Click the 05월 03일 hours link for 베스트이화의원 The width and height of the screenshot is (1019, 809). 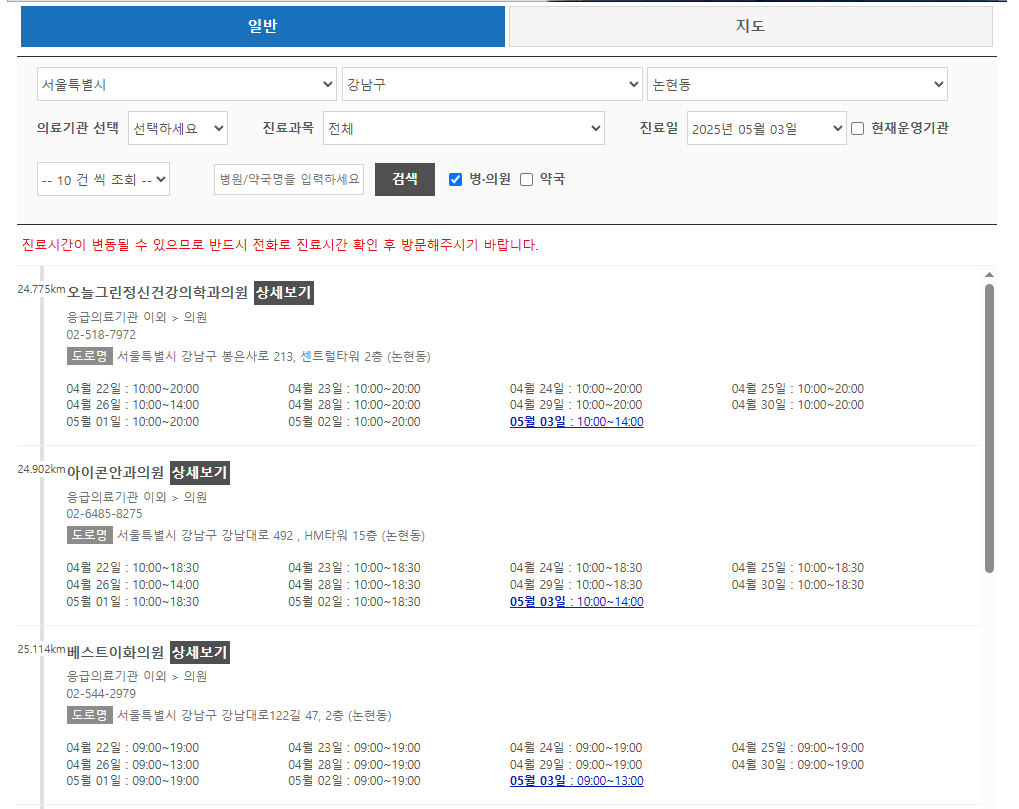pyautogui.click(x=576, y=780)
